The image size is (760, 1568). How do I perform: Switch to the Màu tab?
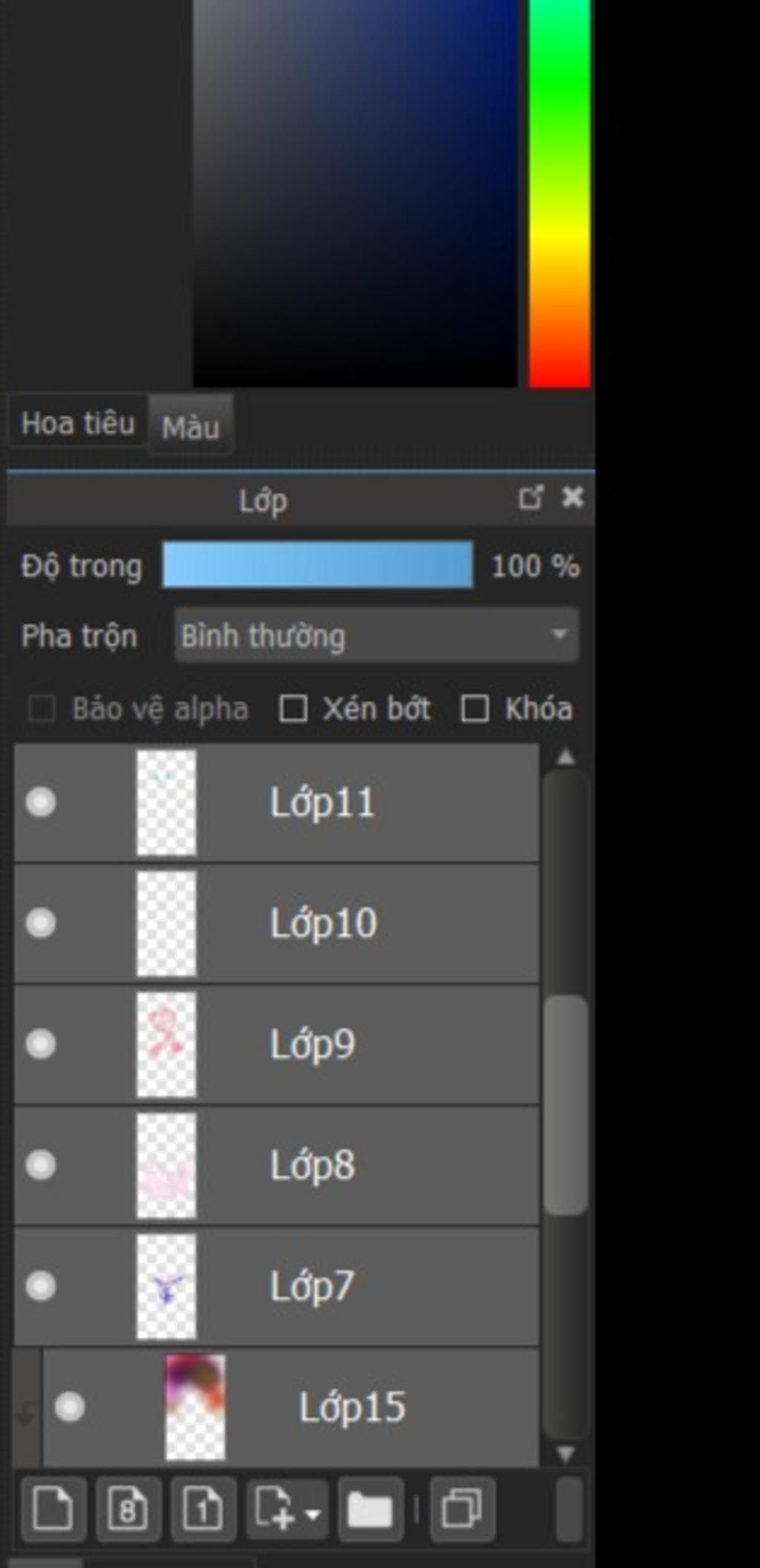click(191, 427)
